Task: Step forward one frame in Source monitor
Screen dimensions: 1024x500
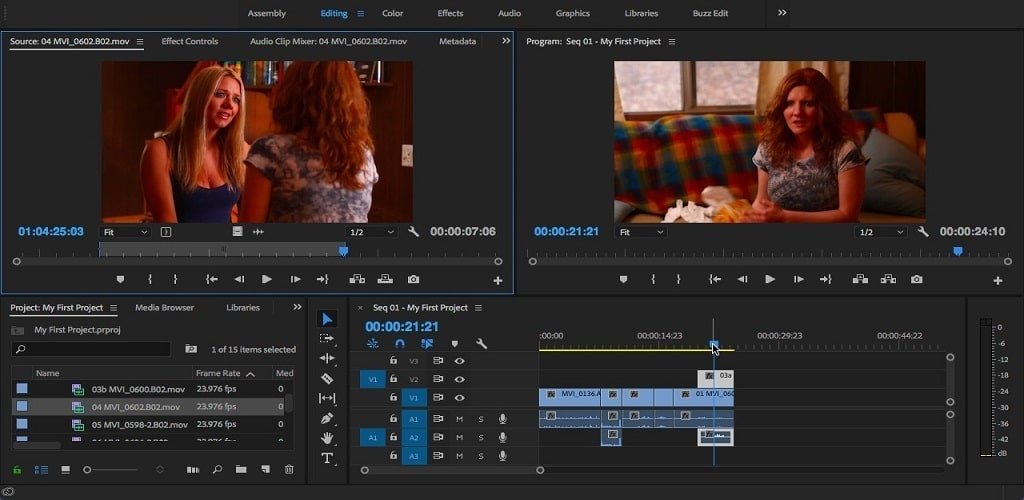Action: pos(295,279)
